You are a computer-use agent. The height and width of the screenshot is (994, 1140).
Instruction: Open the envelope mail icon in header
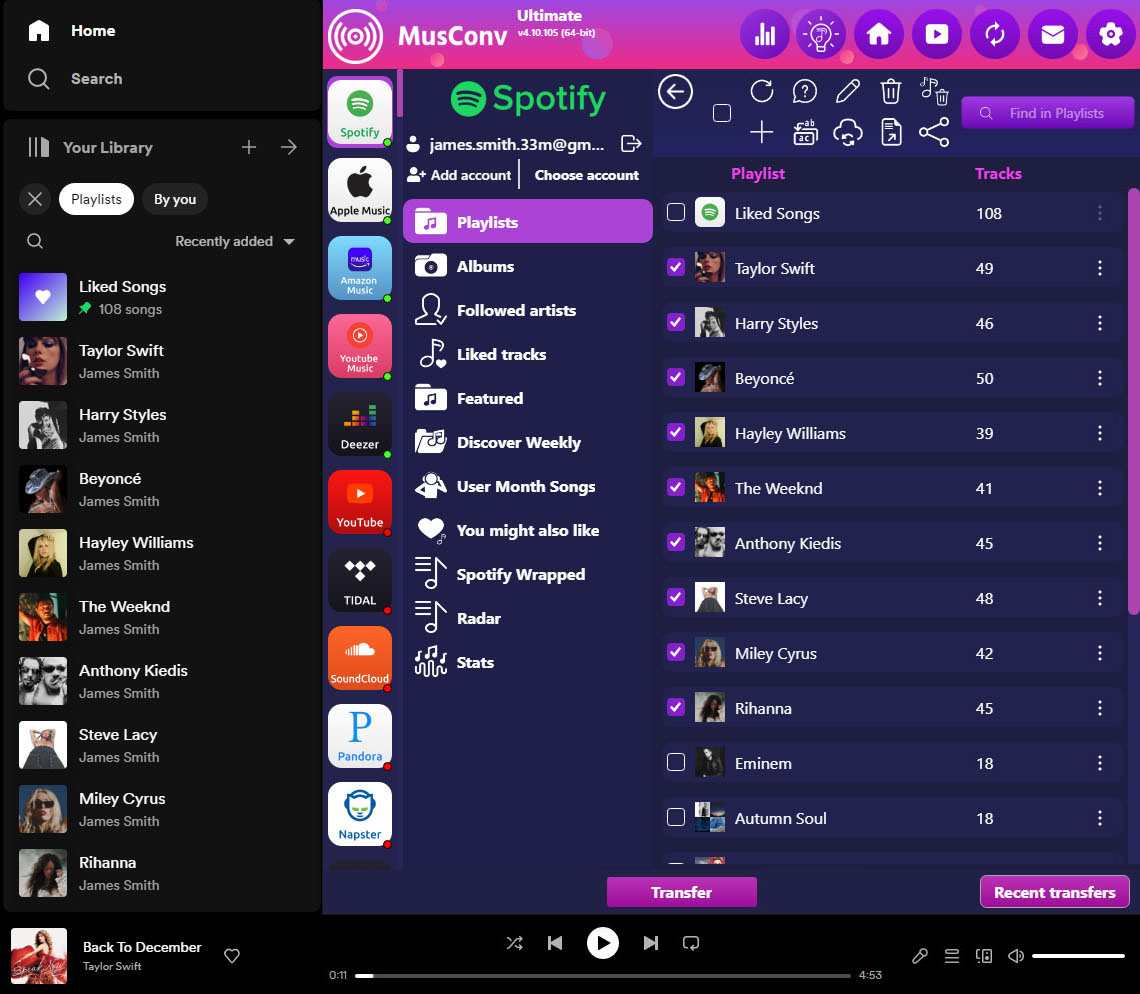[1052, 34]
